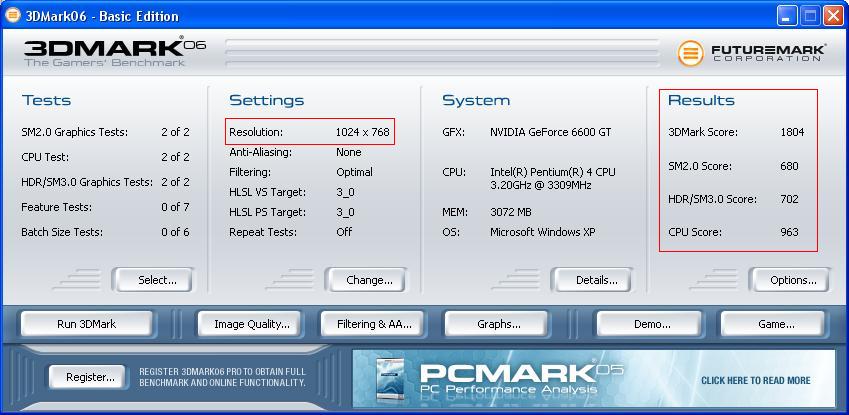The width and height of the screenshot is (849, 415).
Task: Close the 3DMark06 window
Action: [x=833, y=15]
